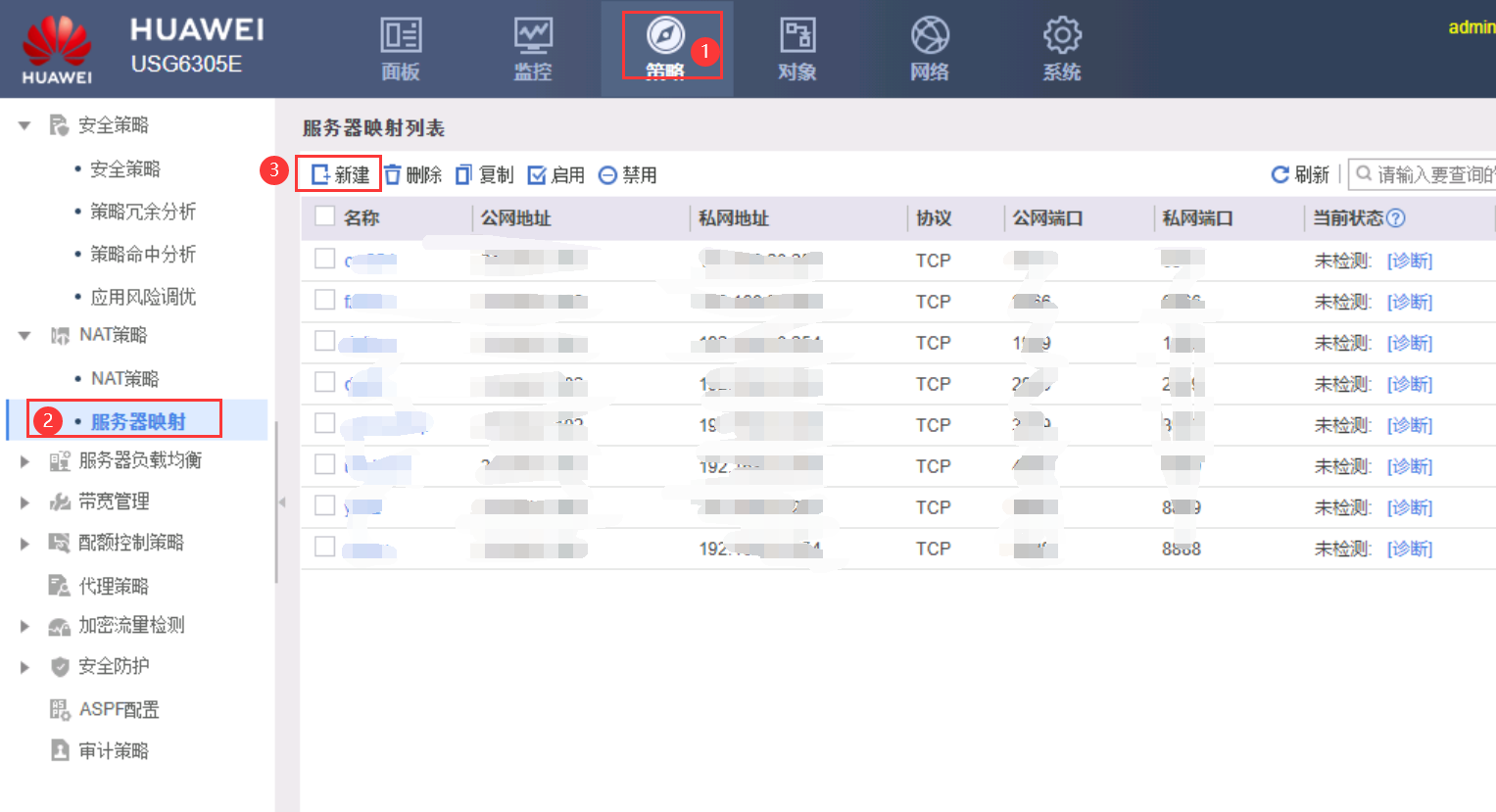1496x812 pixels.
Task: Open the 网络 network globe icon
Action: (x=929, y=36)
